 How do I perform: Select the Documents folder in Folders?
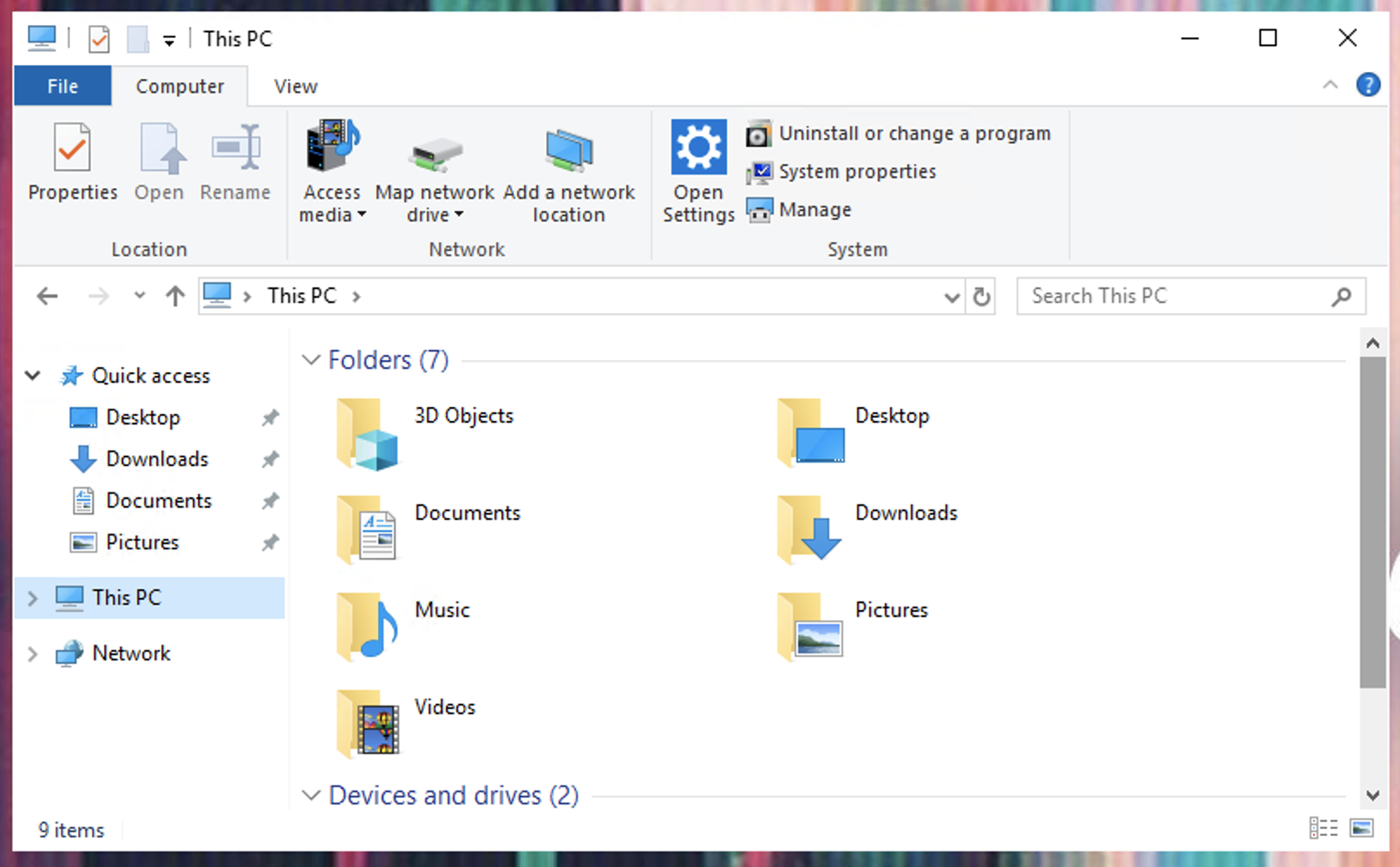coord(429,530)
